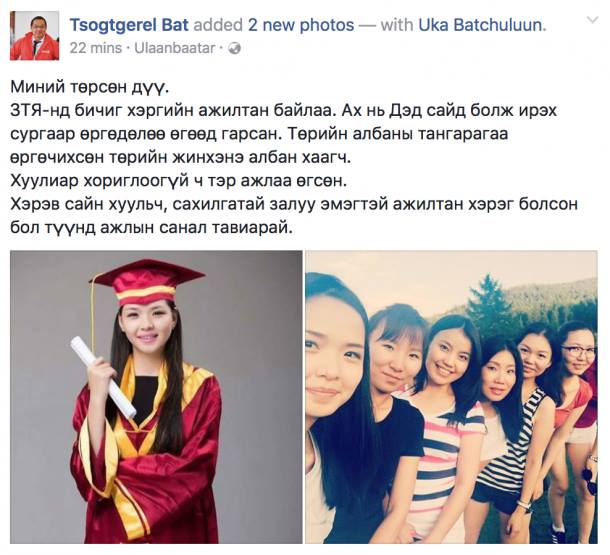Visit tagged Uka Batchuluun's profile
610x555 pixels.
[482, 25]
